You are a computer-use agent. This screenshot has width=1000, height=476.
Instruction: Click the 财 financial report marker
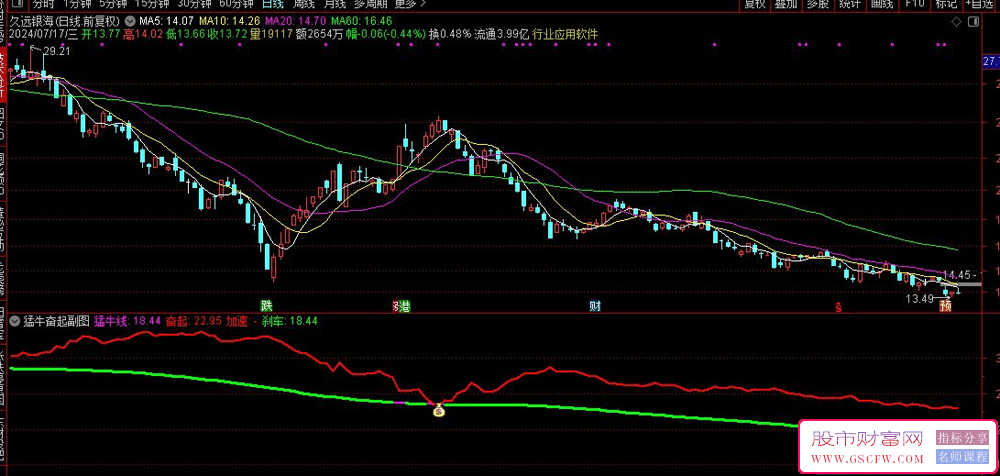[x=594, y=305]
